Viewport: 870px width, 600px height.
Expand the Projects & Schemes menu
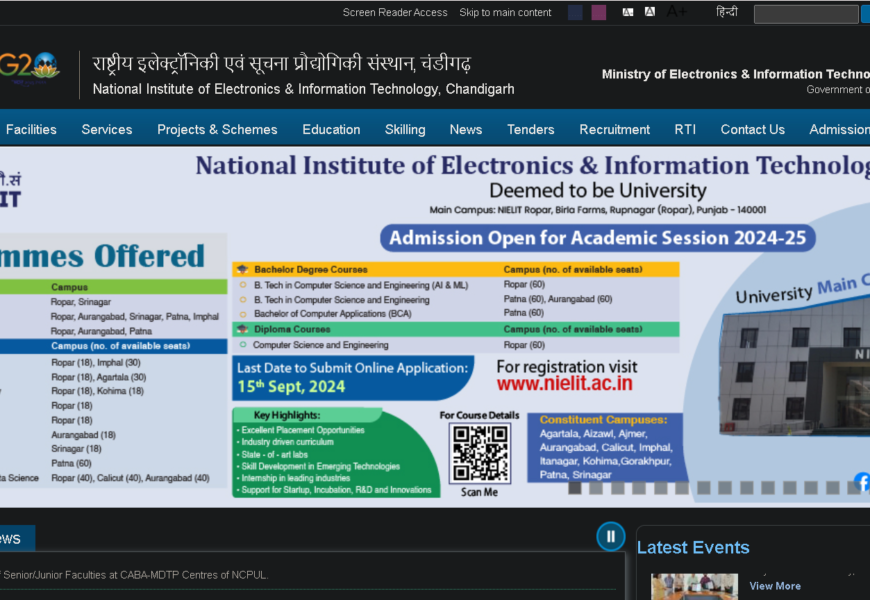[217, 129]
